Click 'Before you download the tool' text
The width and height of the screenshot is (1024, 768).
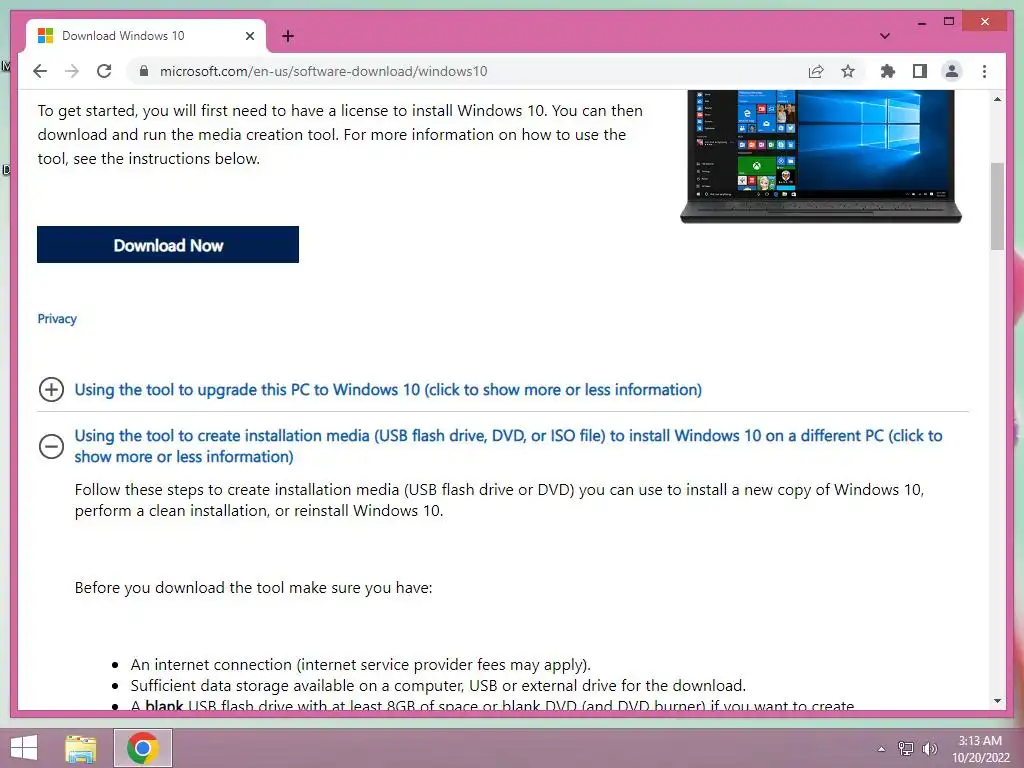(x=253, y=588)
